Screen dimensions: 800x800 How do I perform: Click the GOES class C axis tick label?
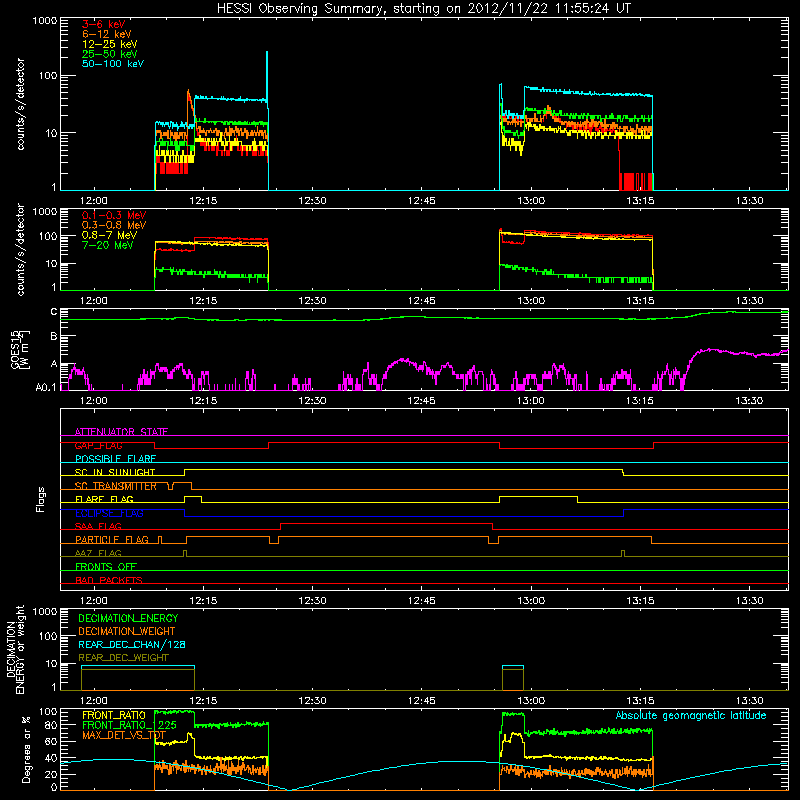tap(54, 312)
